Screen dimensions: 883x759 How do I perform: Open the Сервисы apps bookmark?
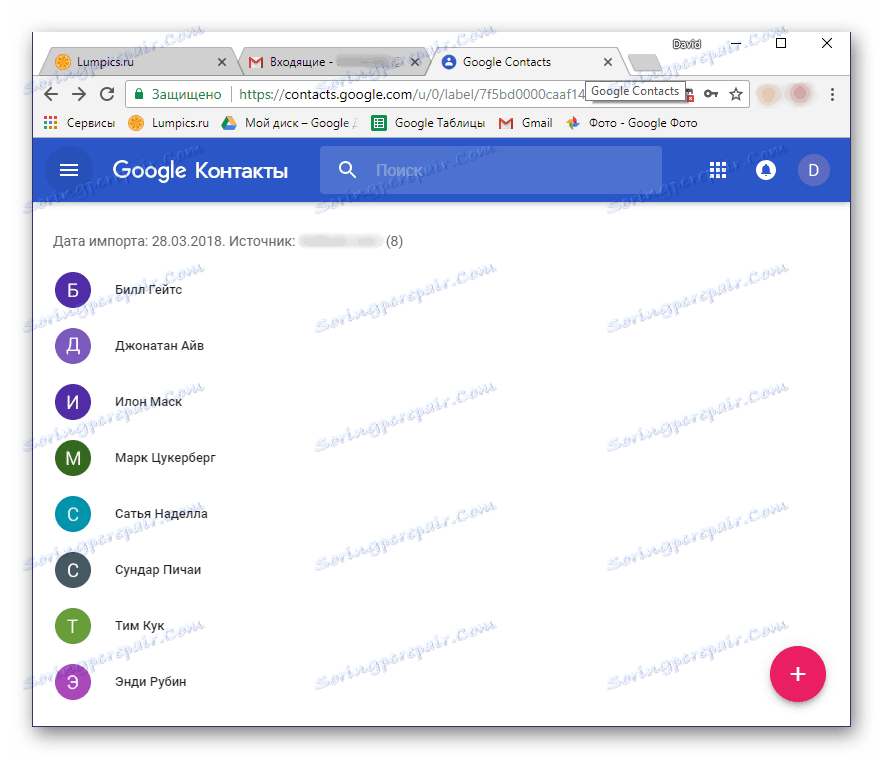(79, 123)
